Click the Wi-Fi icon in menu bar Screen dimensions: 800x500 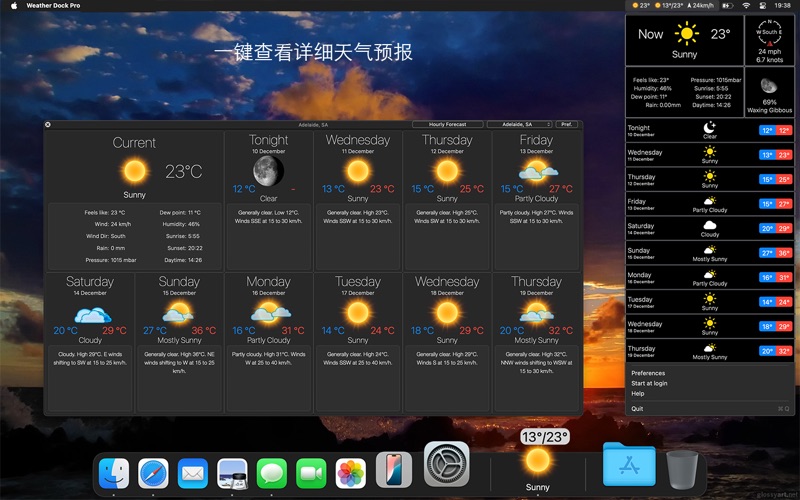point(745,6)
